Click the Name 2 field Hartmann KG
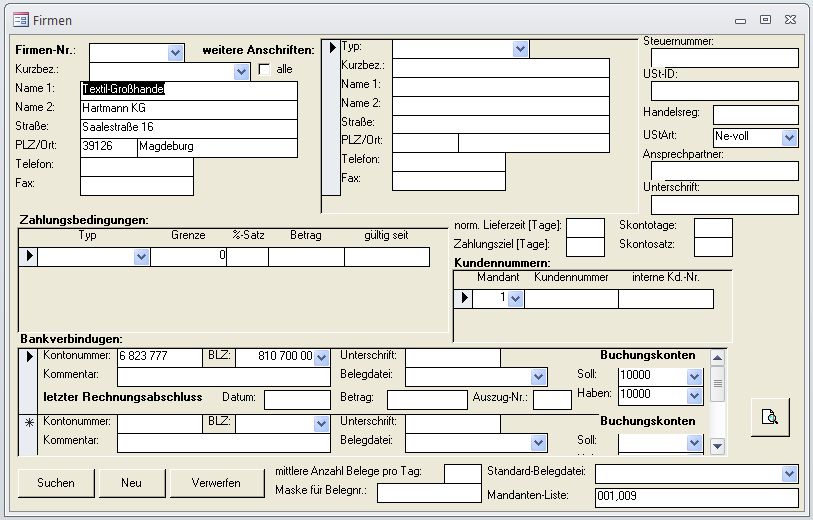The height and width of the screenshot is (520, 813). (x=189, y=109)
